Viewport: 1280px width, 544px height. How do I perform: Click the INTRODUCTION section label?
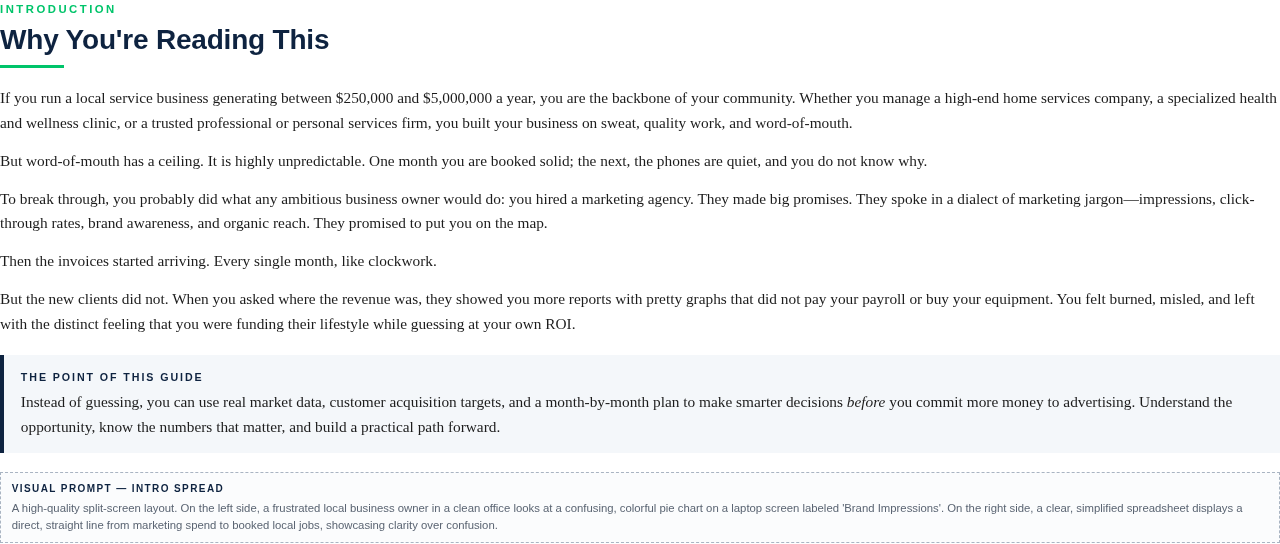[58, 9]
